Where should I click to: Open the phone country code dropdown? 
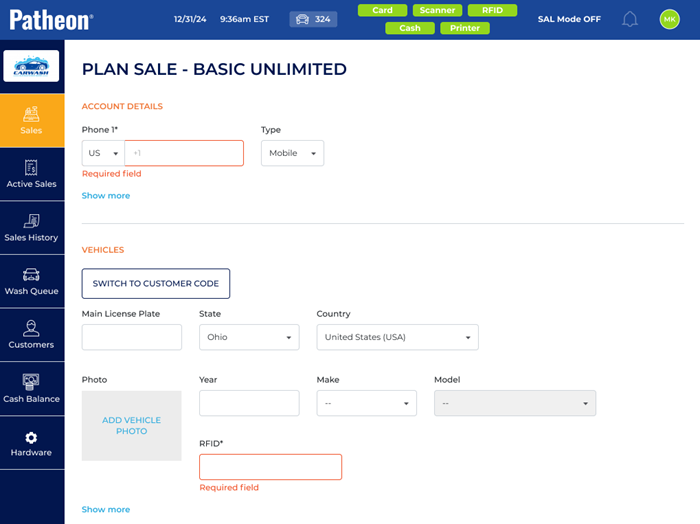coord(103,153)
